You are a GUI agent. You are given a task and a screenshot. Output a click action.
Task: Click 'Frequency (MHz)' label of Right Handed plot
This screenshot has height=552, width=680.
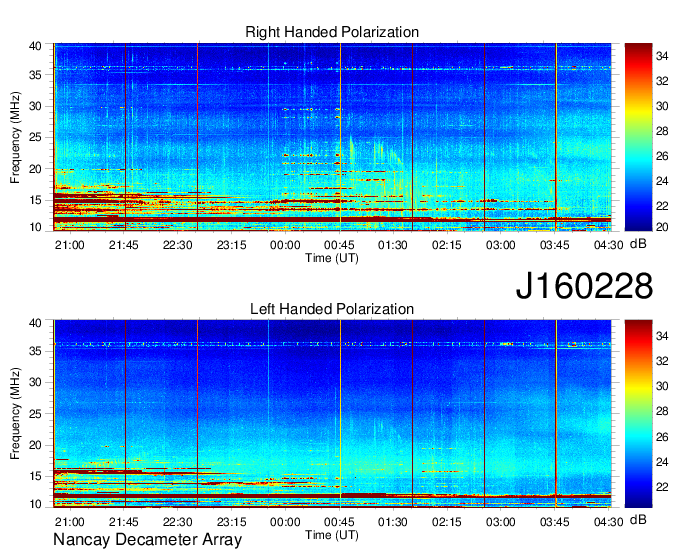coord(15,137)
